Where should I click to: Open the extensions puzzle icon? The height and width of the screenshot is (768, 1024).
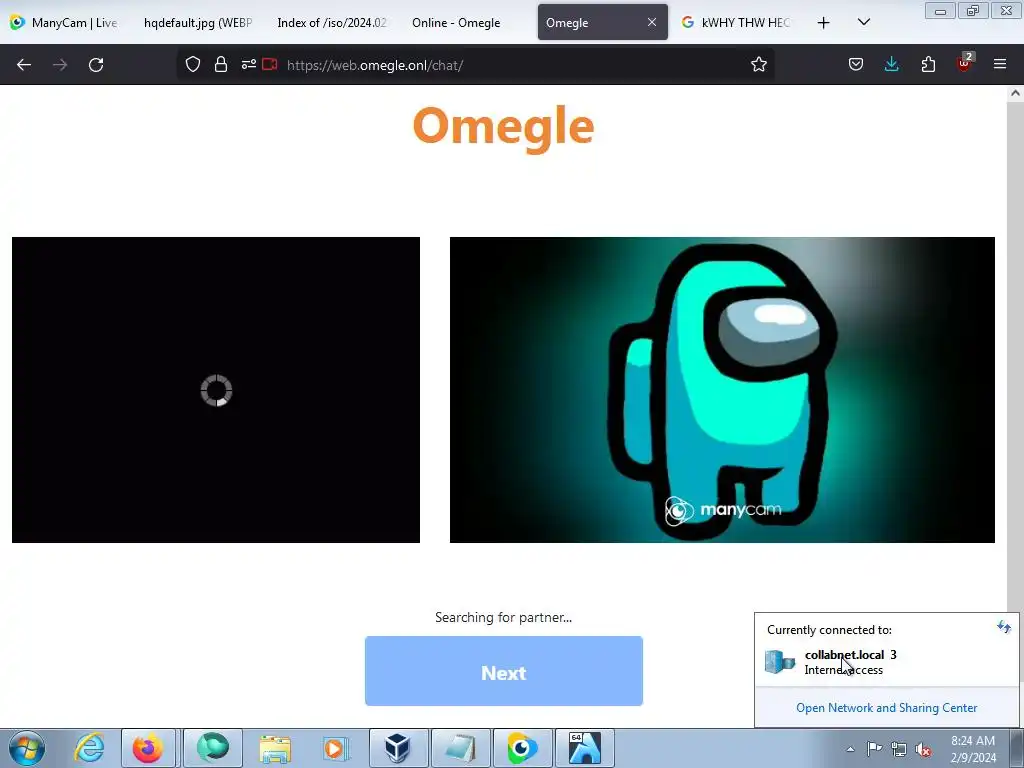tap(928, 65)
